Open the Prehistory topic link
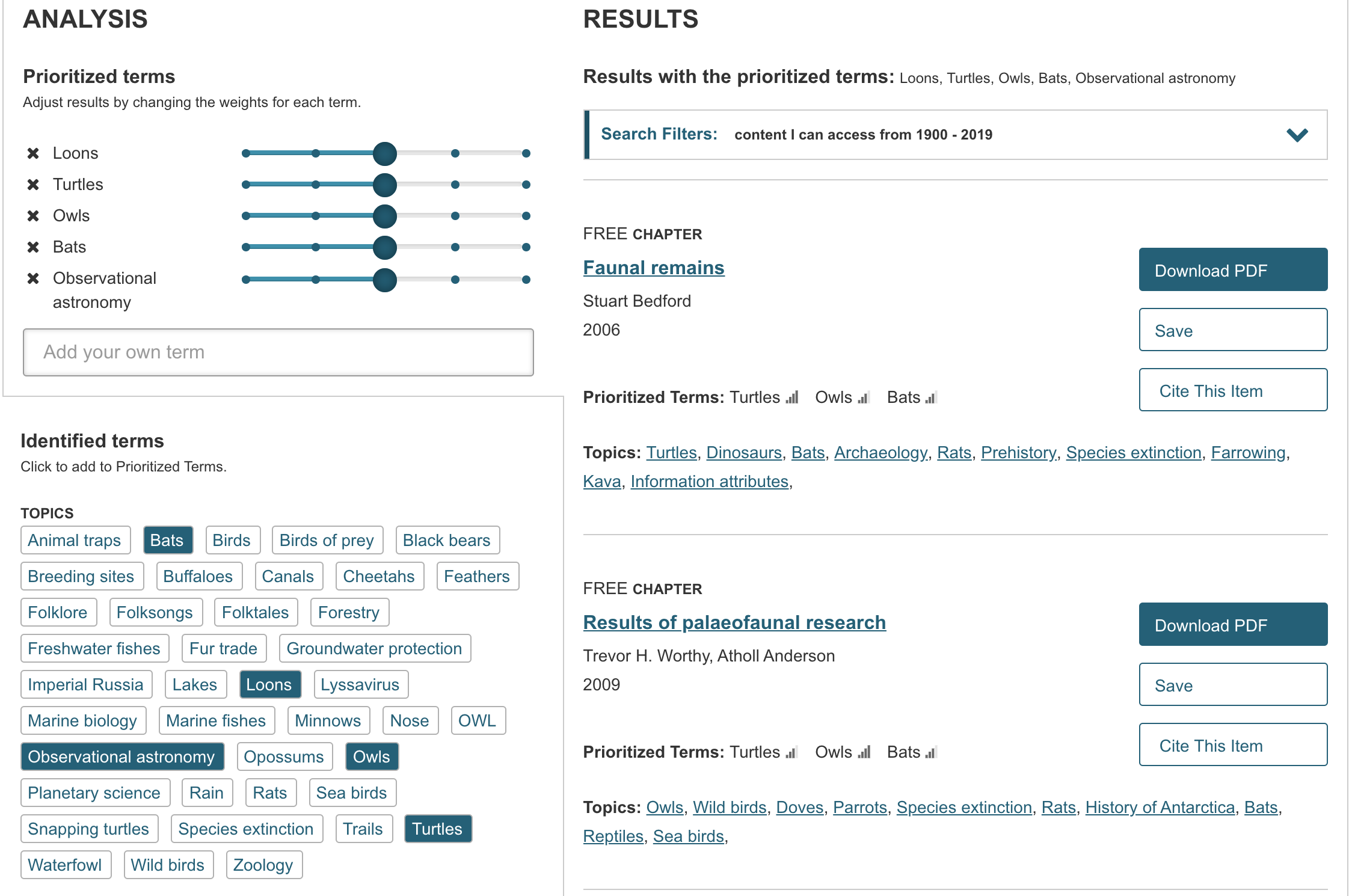Image resolution: width=1352 pixels, height=896 pixels. (1018, 453)
